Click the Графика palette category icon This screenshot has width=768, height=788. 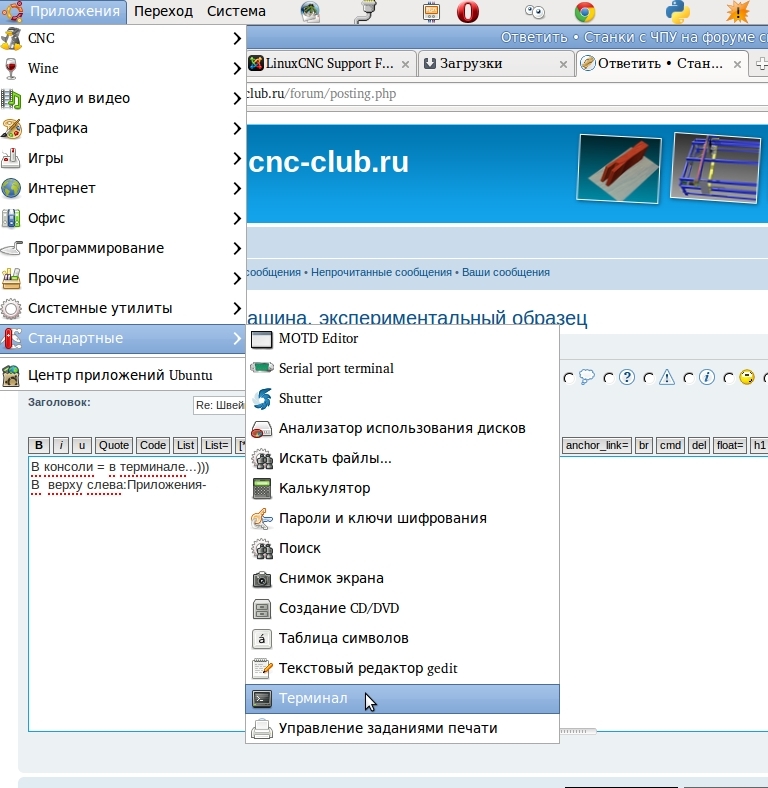[11, 129]
